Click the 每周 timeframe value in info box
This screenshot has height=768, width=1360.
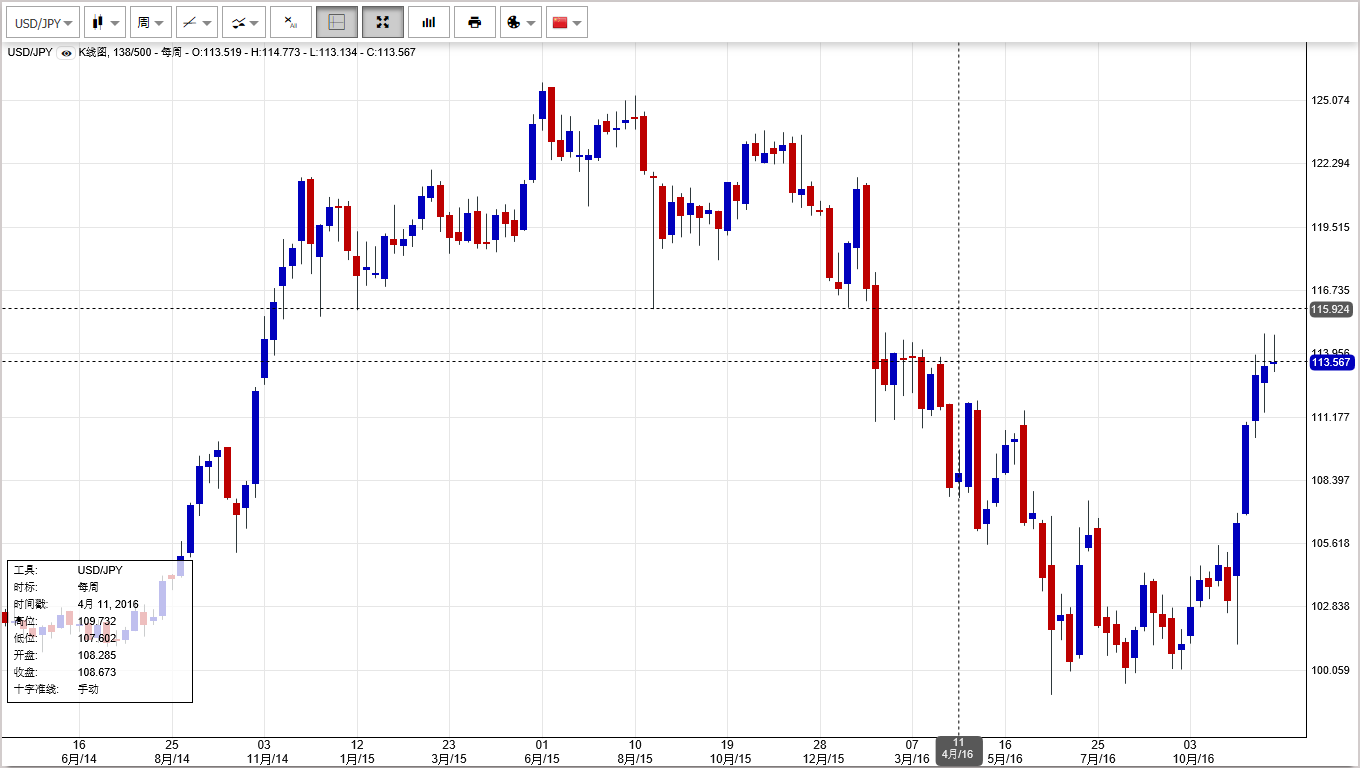pos(88,587)
